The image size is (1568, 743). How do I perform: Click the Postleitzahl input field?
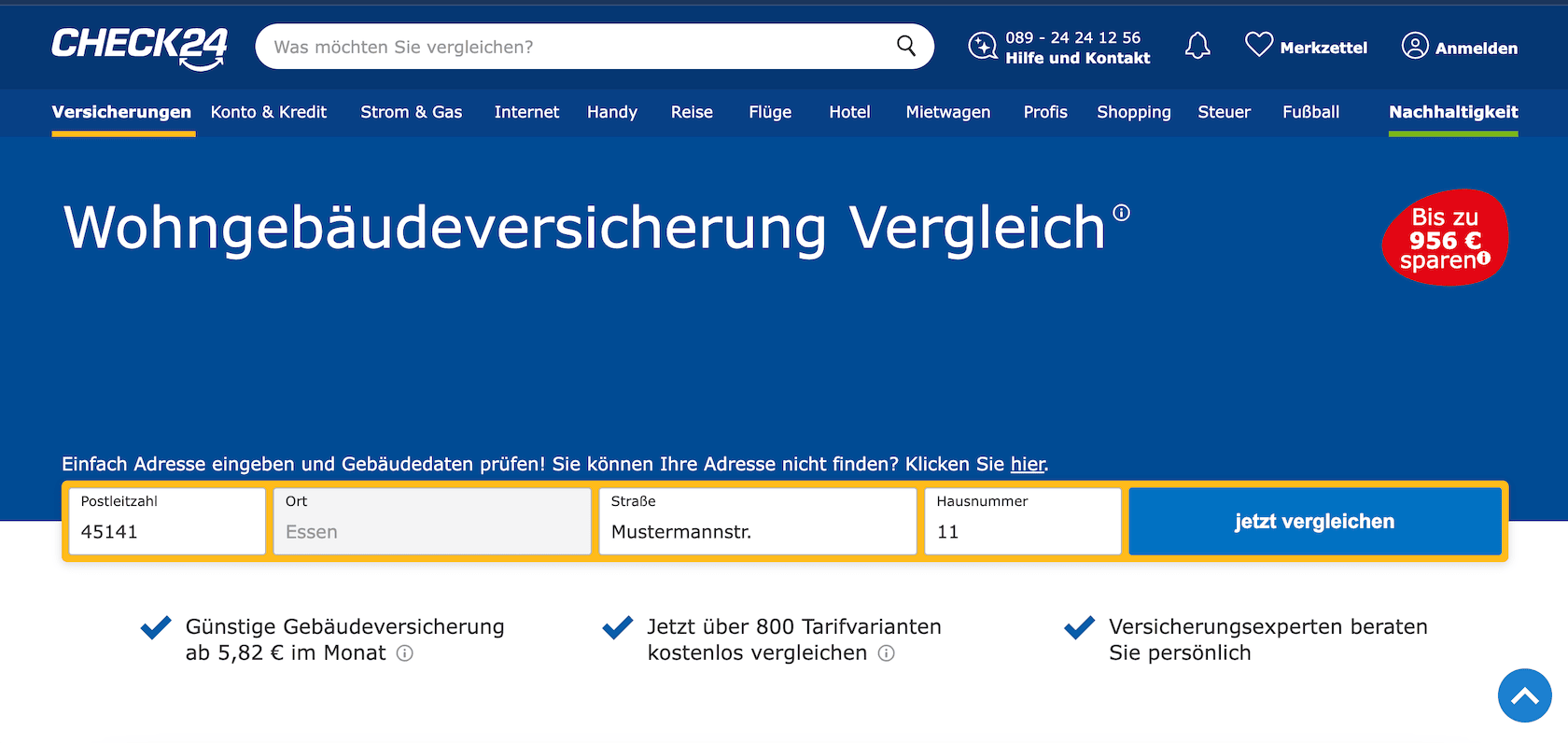point(167,522)
